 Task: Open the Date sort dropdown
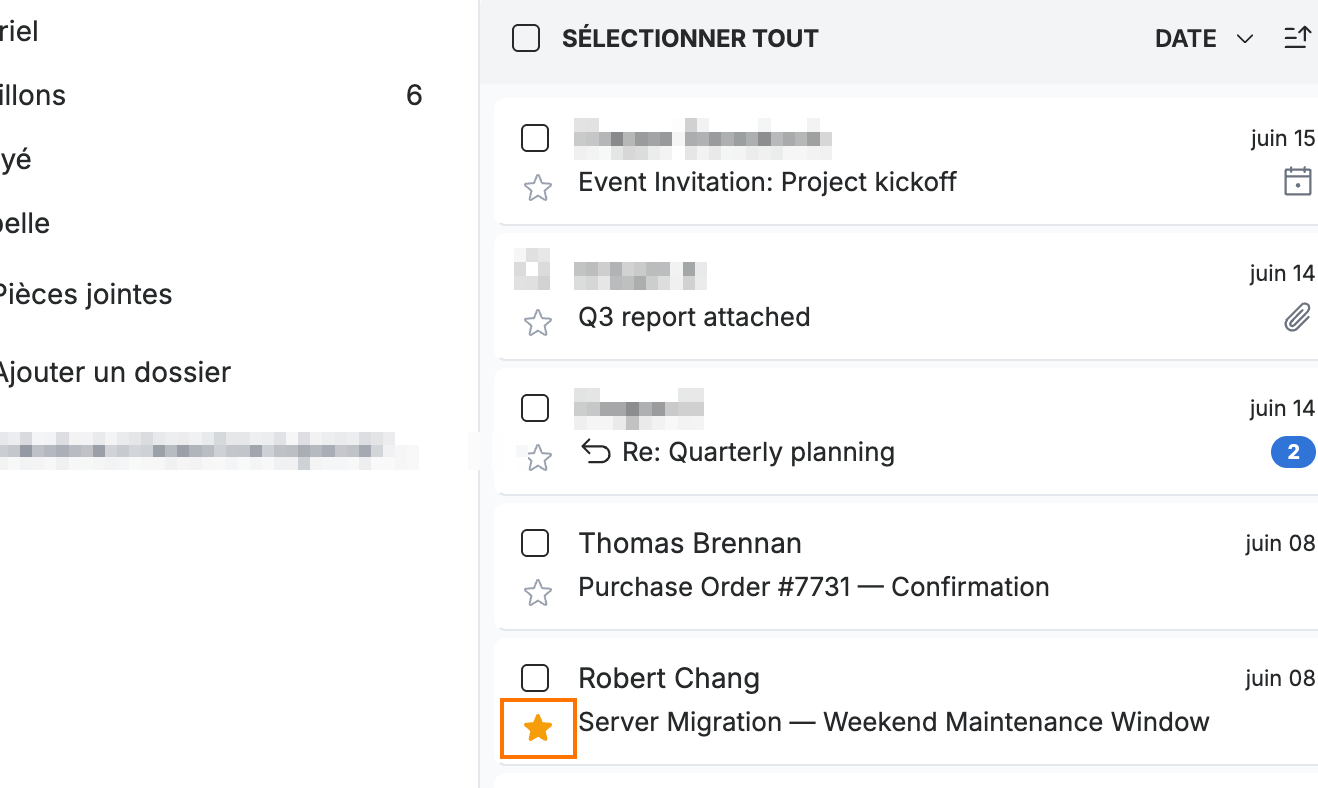click(1204, 38)
